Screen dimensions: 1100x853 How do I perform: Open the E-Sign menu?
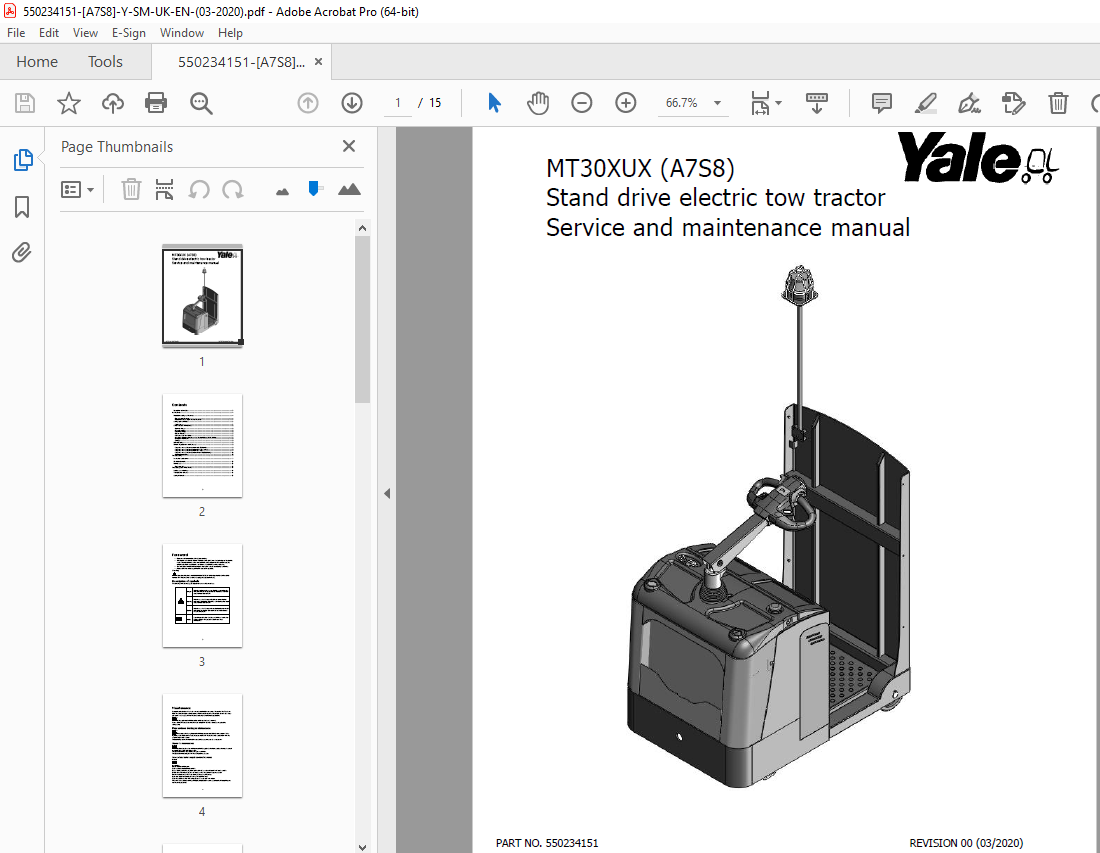pyautogui.click(x=128, y=33)
